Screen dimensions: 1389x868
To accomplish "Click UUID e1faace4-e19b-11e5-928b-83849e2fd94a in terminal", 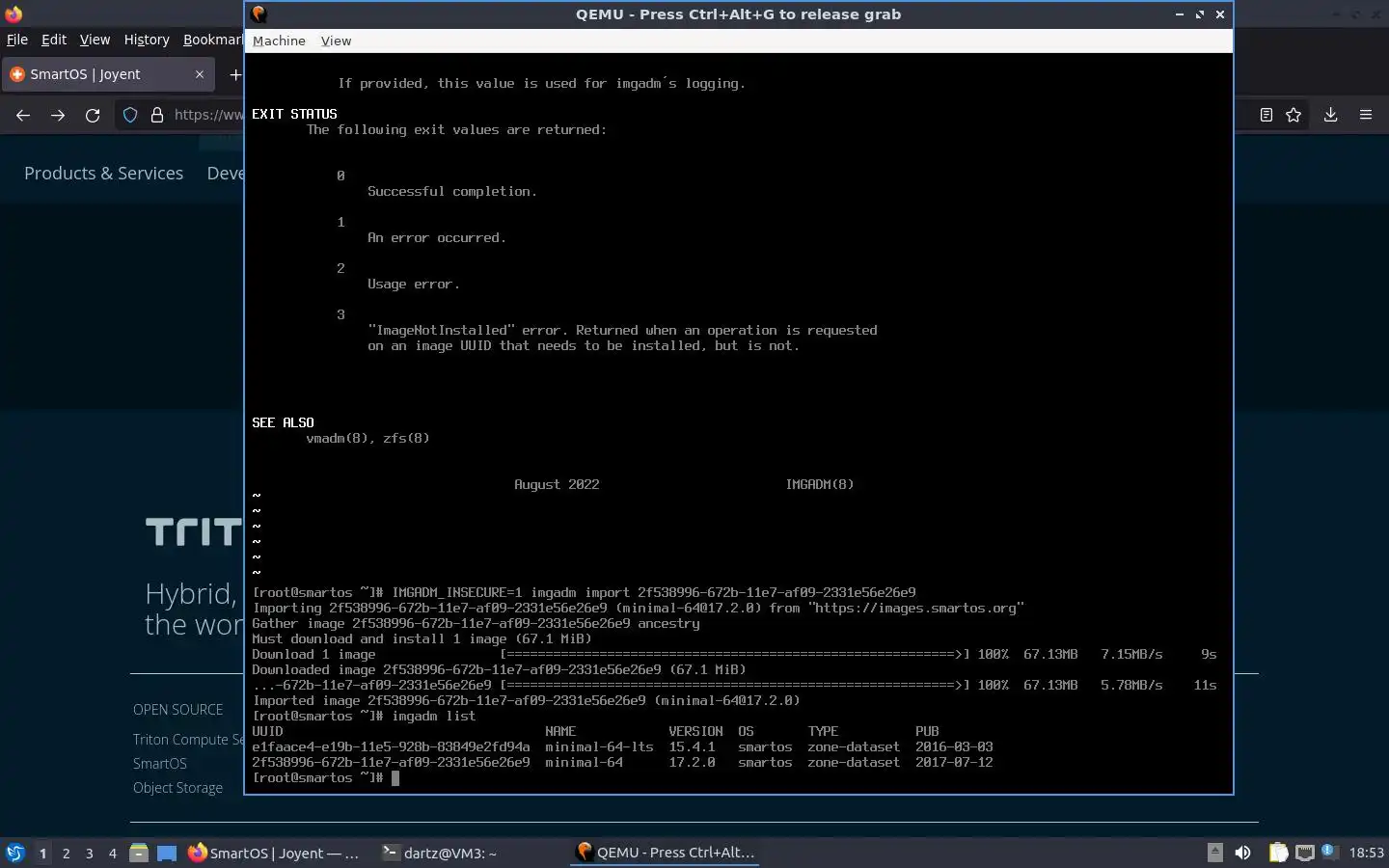I will click(x=391, y=746).
